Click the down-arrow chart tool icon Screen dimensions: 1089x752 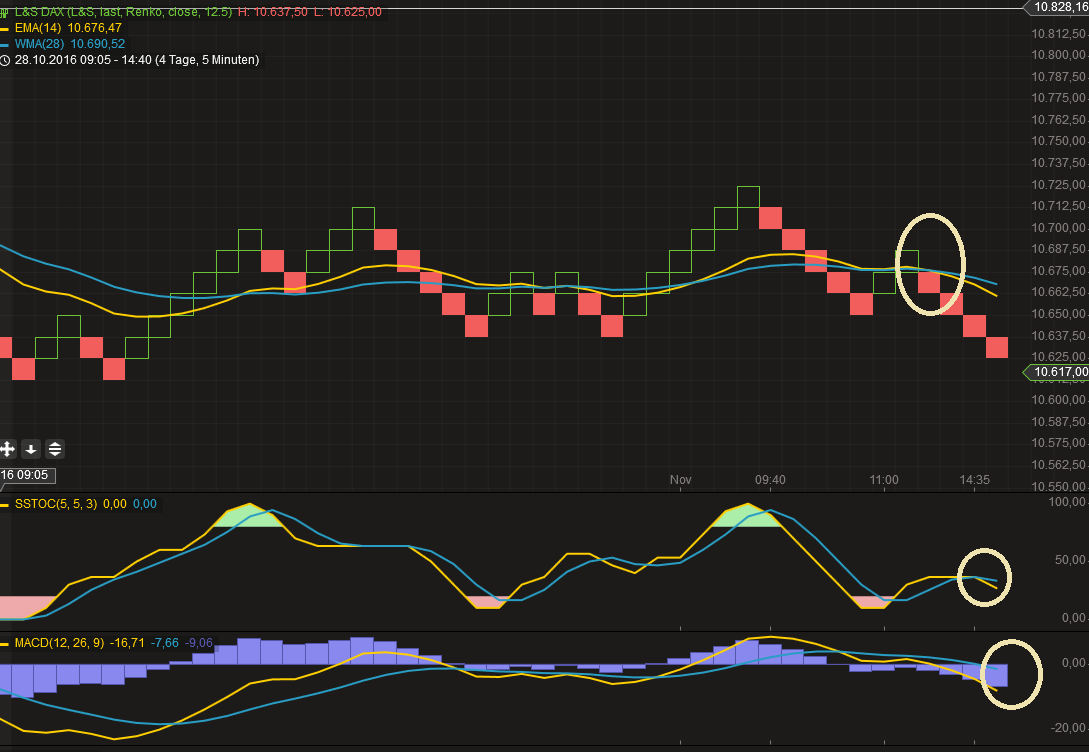coord(30,449)
